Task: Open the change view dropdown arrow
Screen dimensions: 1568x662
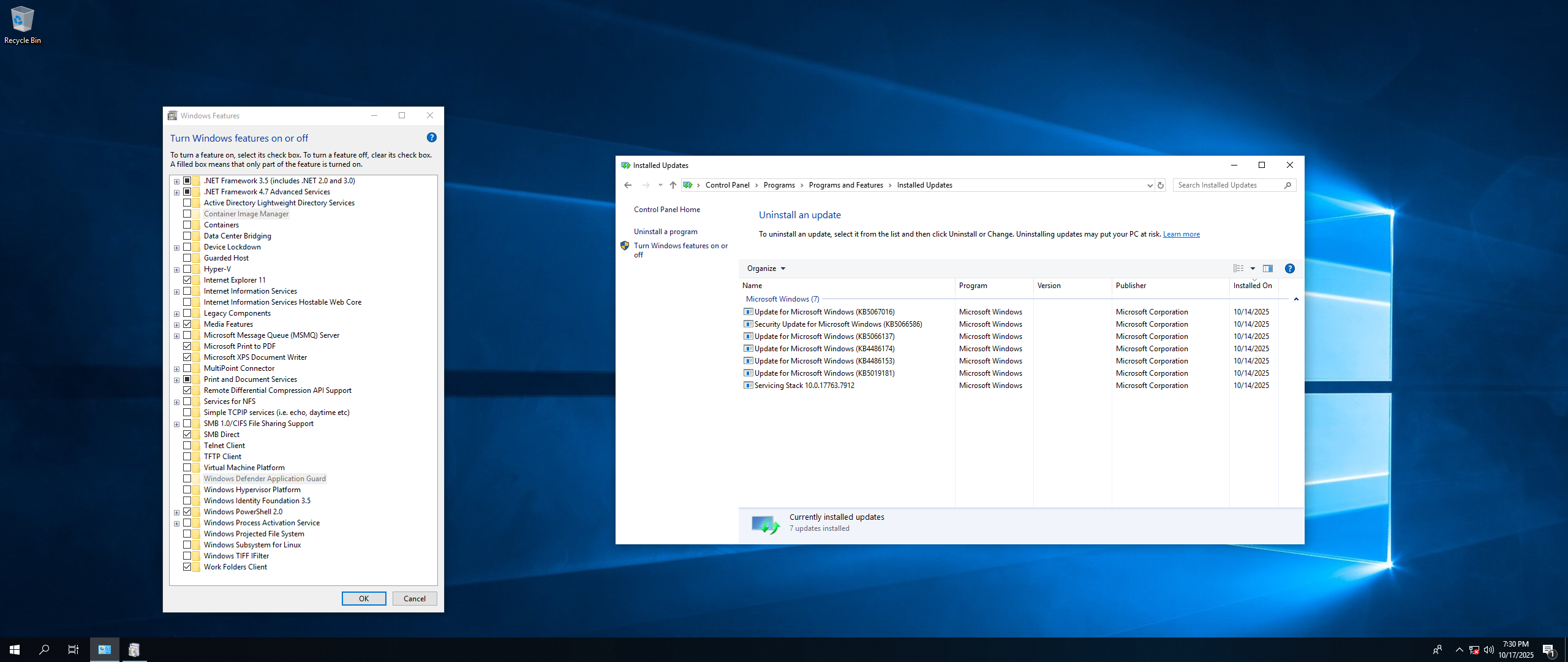Action: pyautogui.click(x=1253, y=268)
